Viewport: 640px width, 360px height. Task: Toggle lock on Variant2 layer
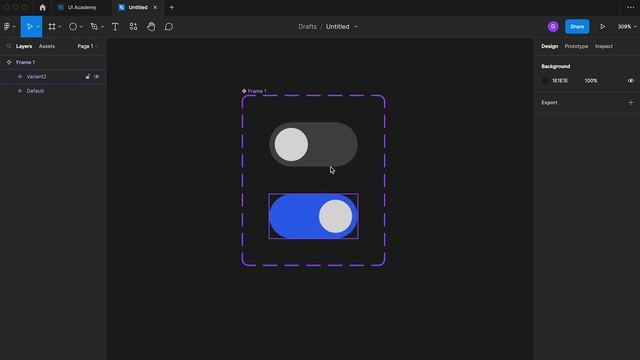click(x=88, y=76)
